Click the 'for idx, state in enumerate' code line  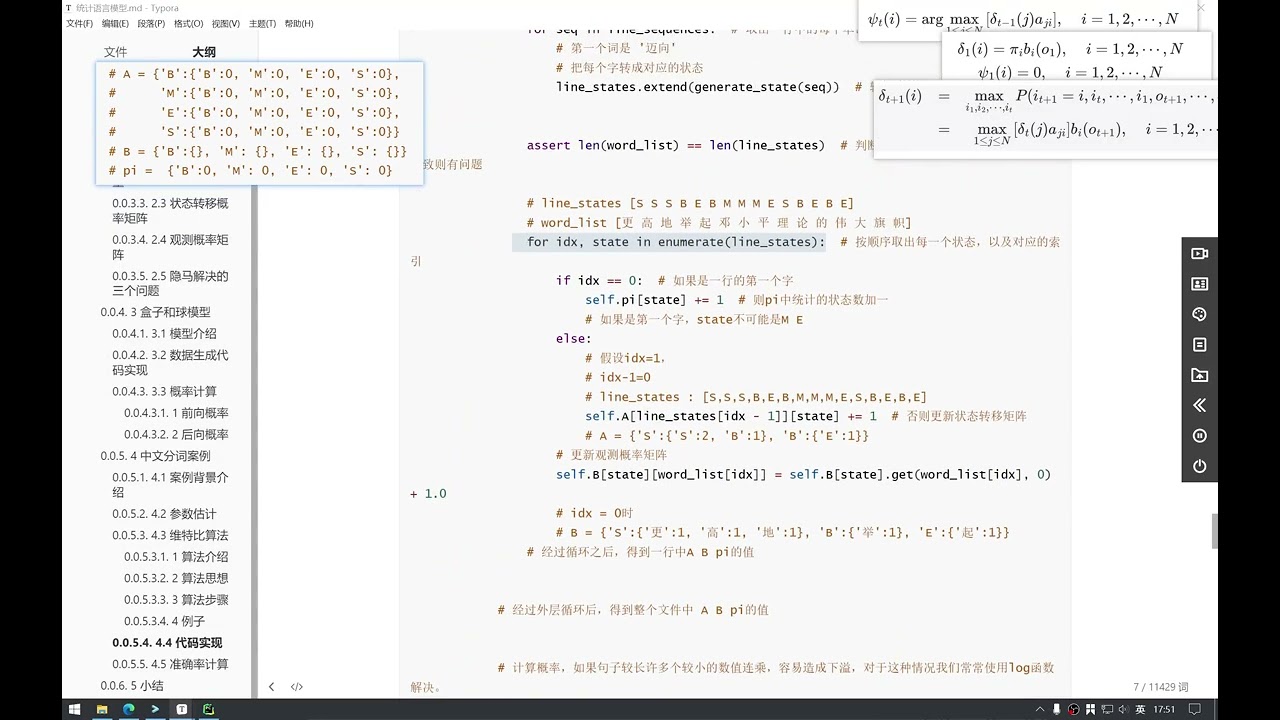(676, 242)
